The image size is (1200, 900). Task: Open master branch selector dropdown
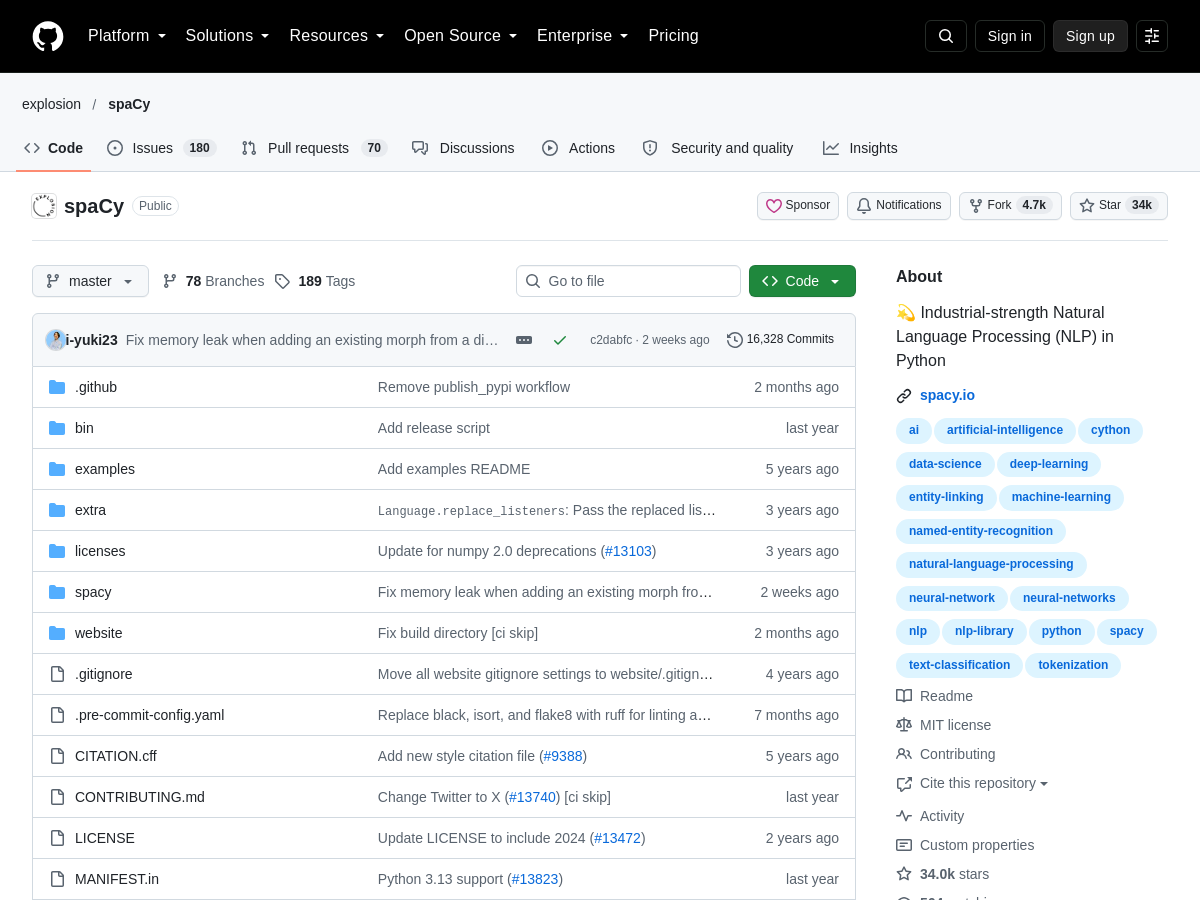[x=90, y=281]
